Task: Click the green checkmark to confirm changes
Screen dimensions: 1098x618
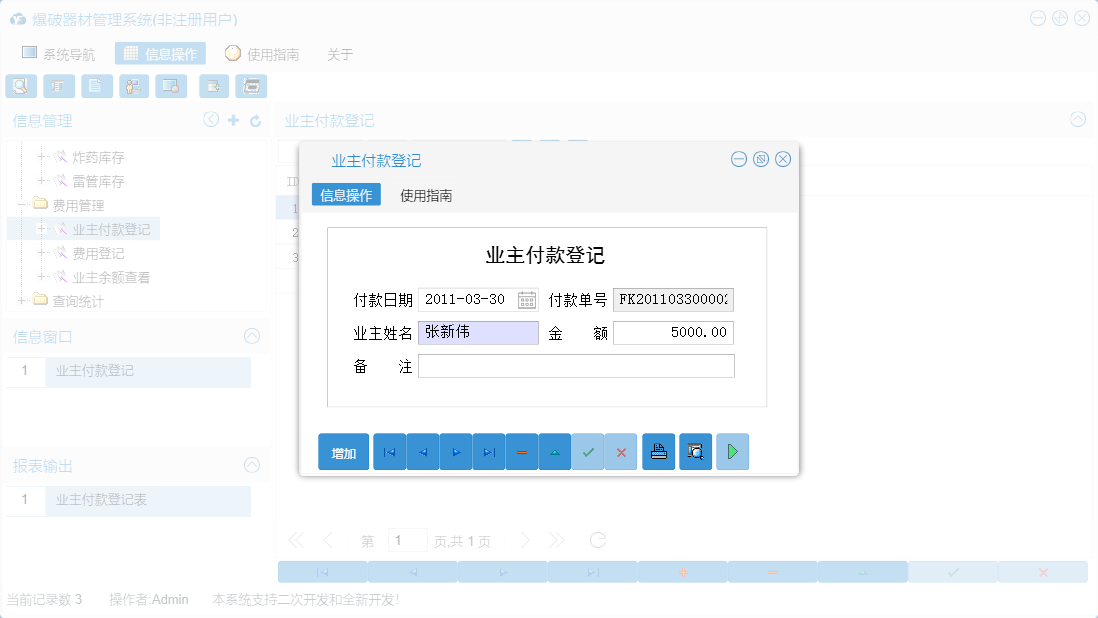Action: pos(588,451)
